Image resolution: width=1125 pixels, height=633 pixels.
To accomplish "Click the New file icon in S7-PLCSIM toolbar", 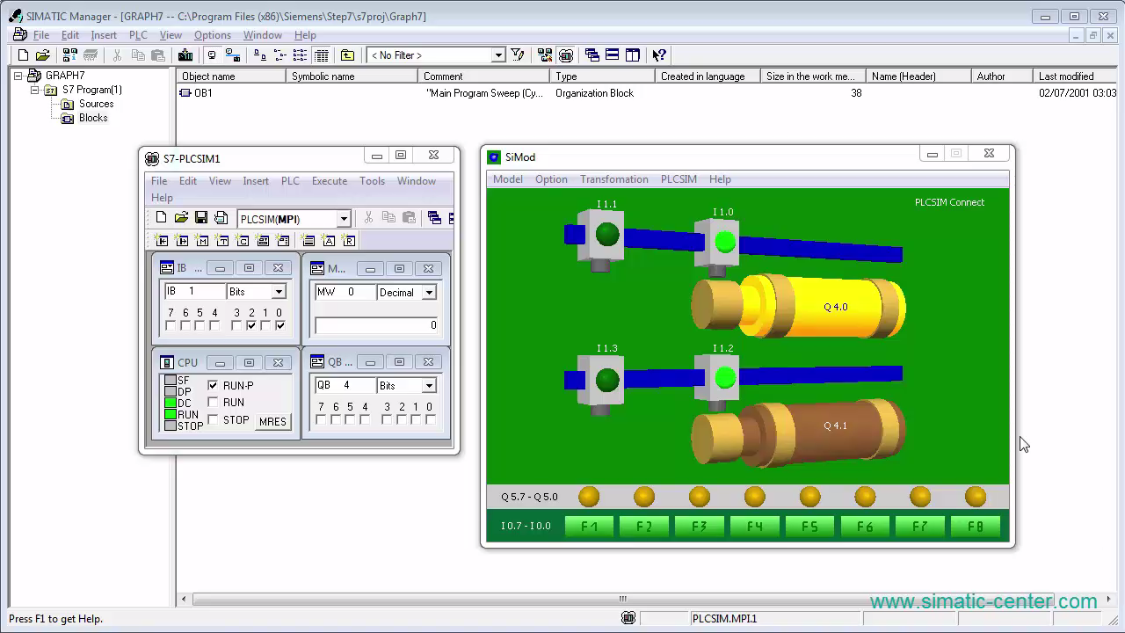I will 161,217.
